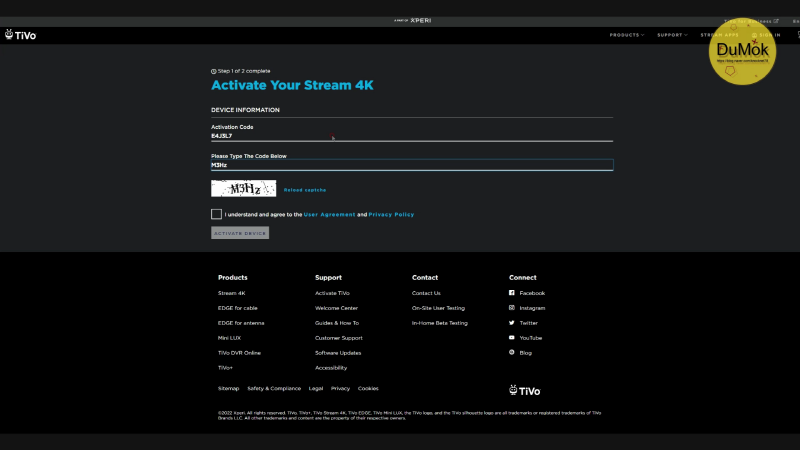Screen dimensions: 800x450
Task: Open the User Agreement link
Action: point(329,215)
